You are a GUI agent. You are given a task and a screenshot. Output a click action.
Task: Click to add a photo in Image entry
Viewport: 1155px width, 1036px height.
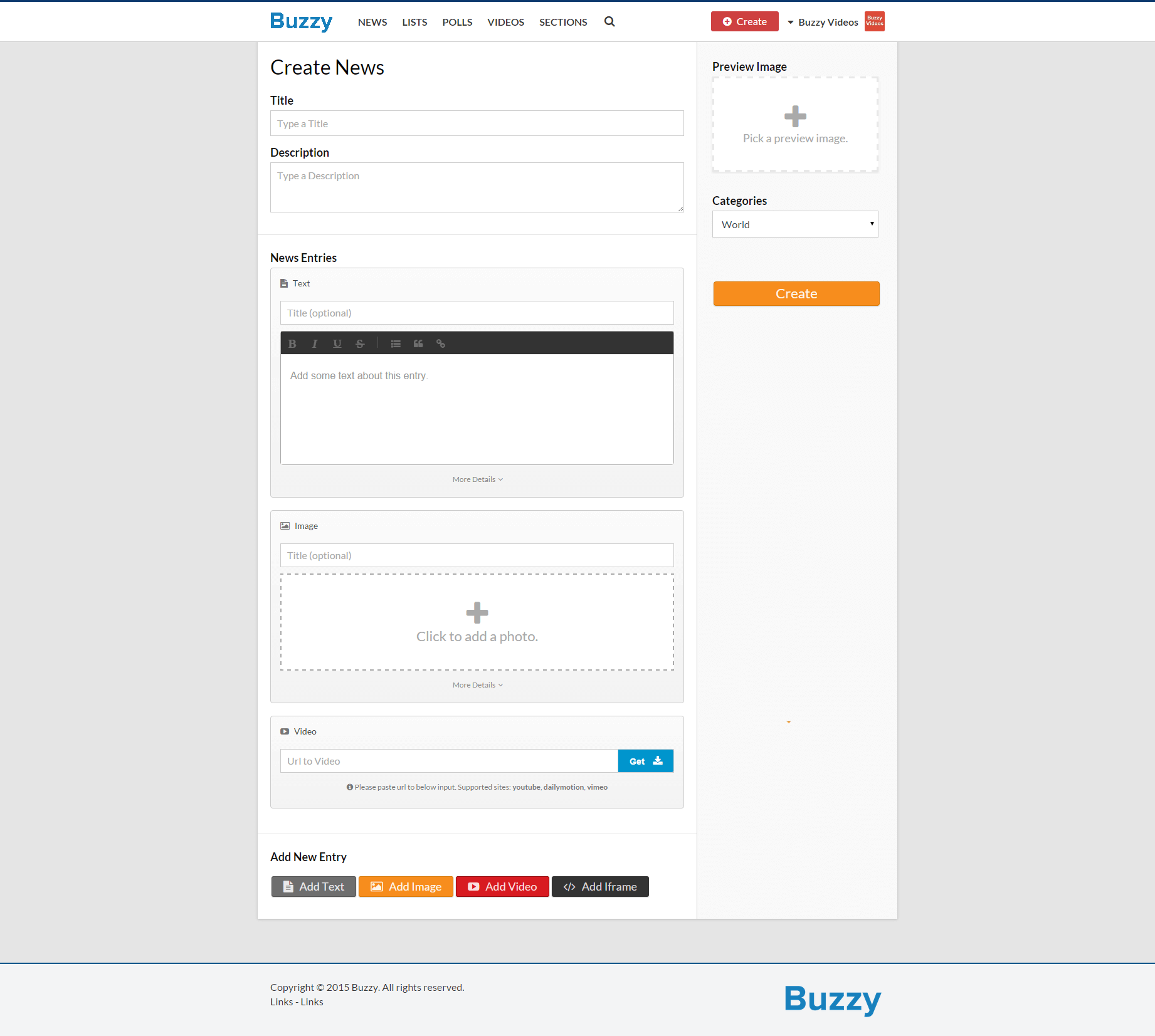point(477,622)
